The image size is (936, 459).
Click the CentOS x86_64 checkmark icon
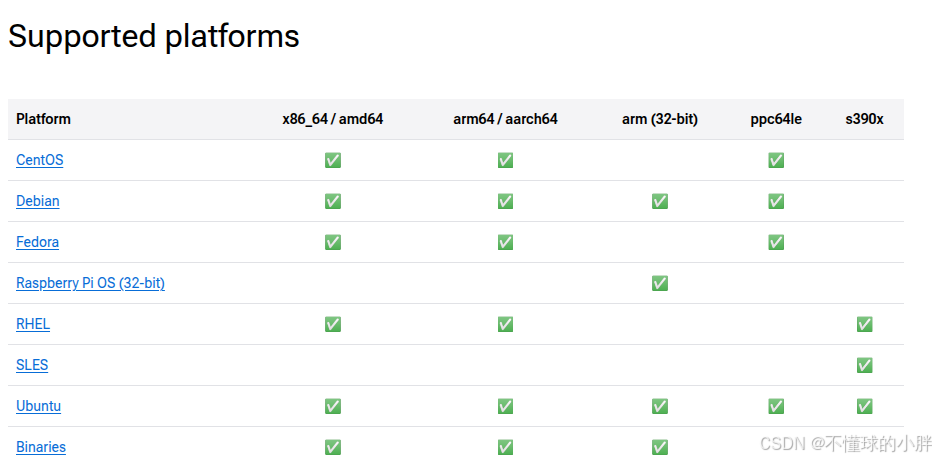pyautogui.click(x=333, y=160)
